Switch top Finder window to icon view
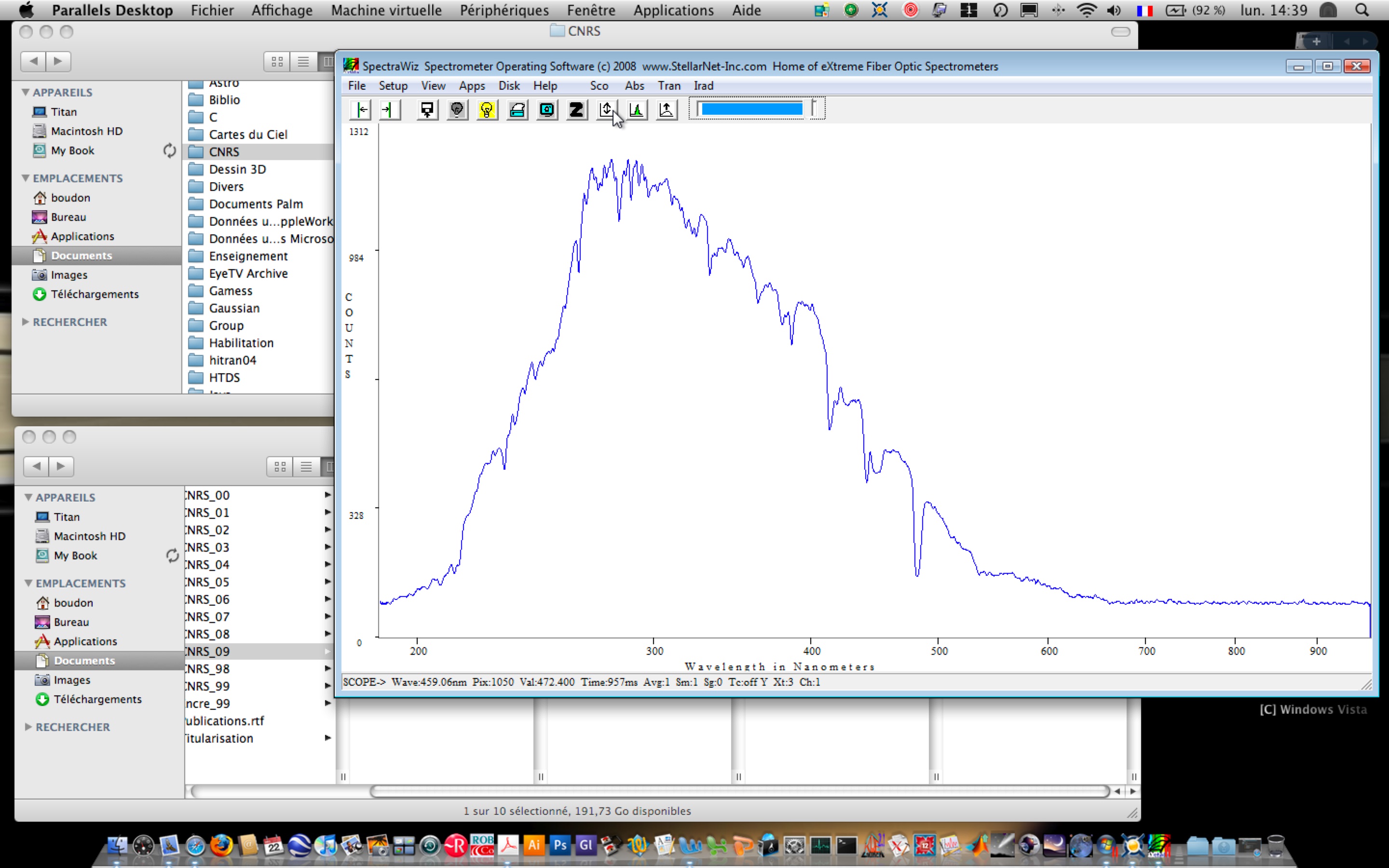 (x=277, y=61)
